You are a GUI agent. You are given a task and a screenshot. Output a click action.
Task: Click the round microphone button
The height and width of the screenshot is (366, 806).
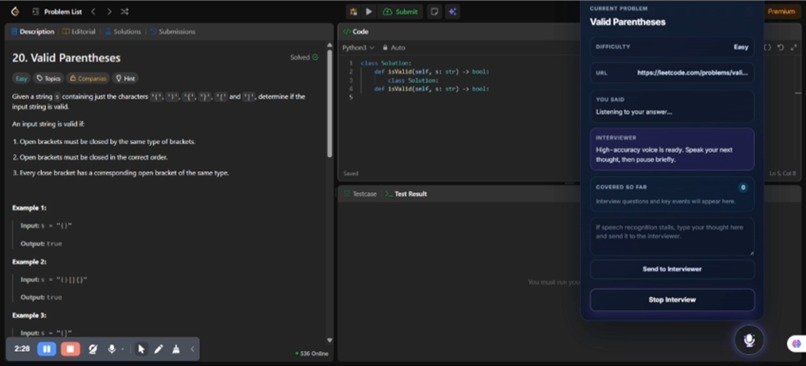749,340
